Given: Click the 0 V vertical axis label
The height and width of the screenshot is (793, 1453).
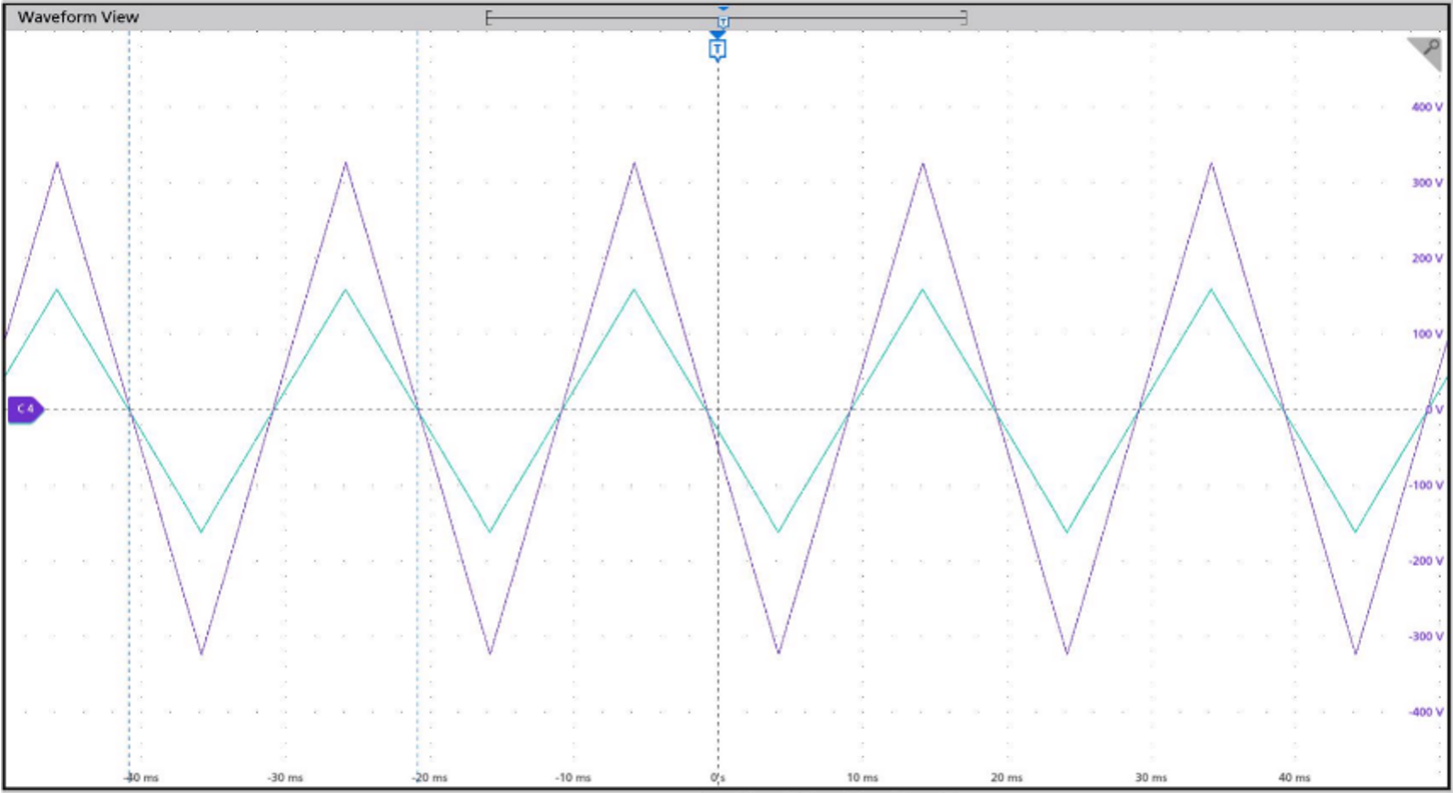Looking at the screenshot, I should point(1433,410).
